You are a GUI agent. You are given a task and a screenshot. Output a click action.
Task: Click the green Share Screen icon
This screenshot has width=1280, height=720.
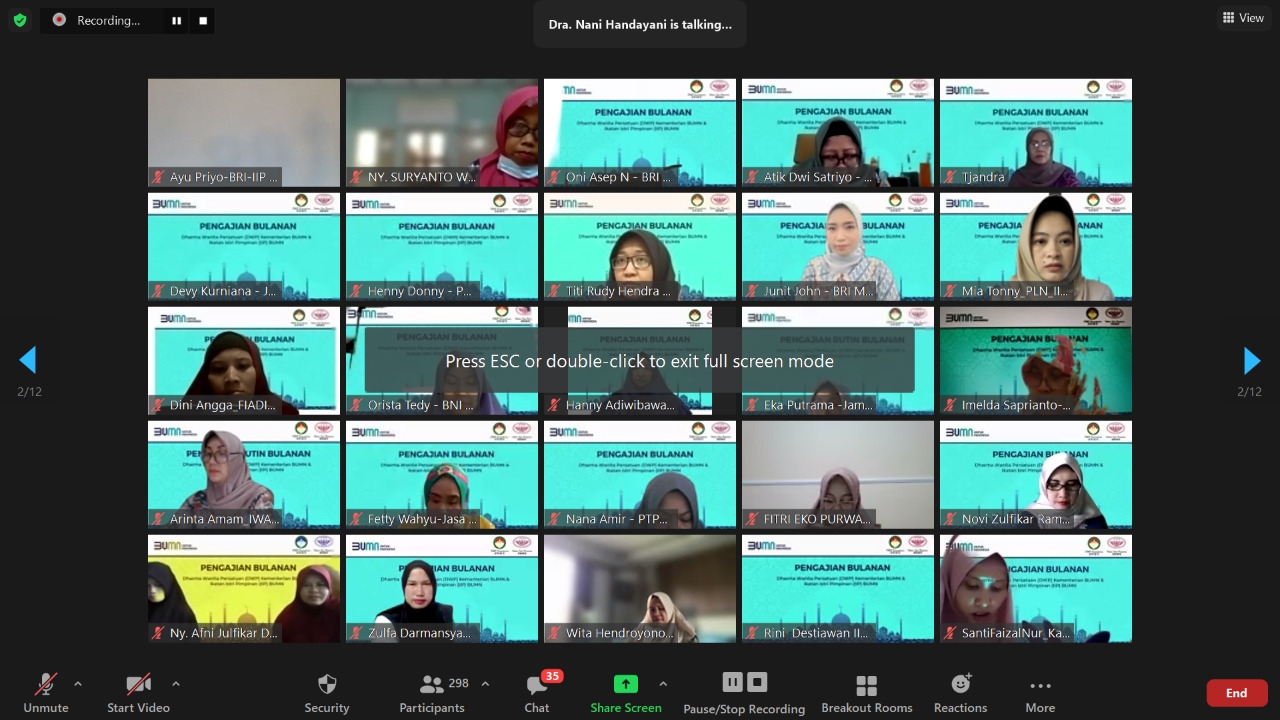tap(625, 684)
